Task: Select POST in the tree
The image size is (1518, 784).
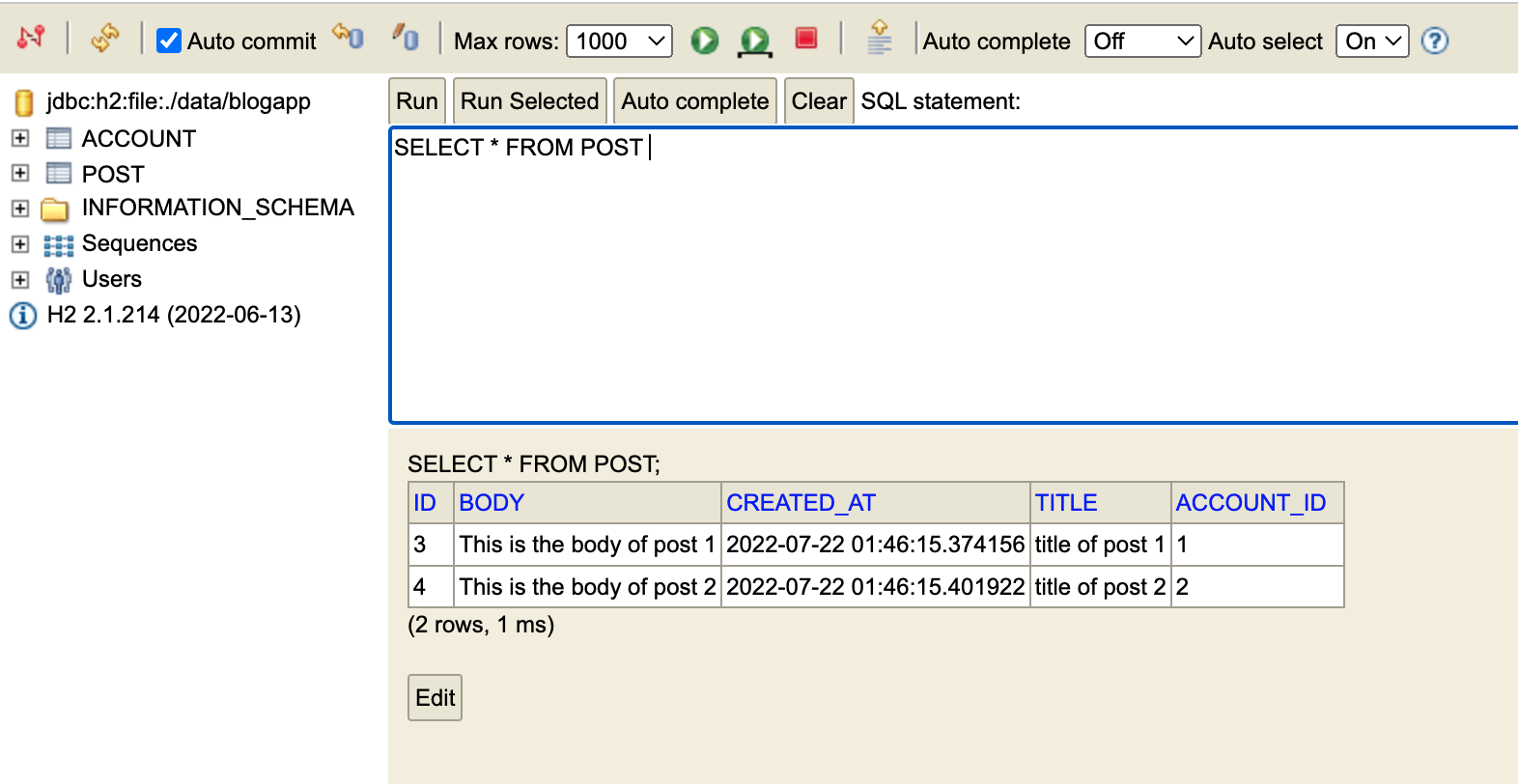Action: point(113,175)
